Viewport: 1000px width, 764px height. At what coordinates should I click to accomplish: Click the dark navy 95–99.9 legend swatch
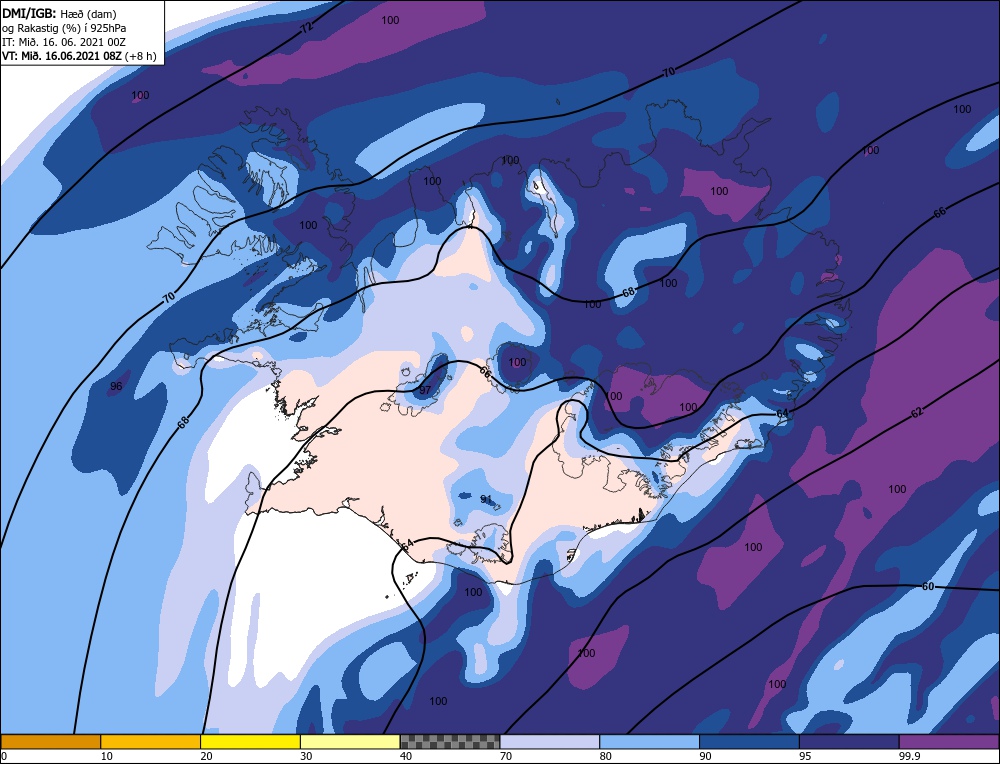coord(849,741)
